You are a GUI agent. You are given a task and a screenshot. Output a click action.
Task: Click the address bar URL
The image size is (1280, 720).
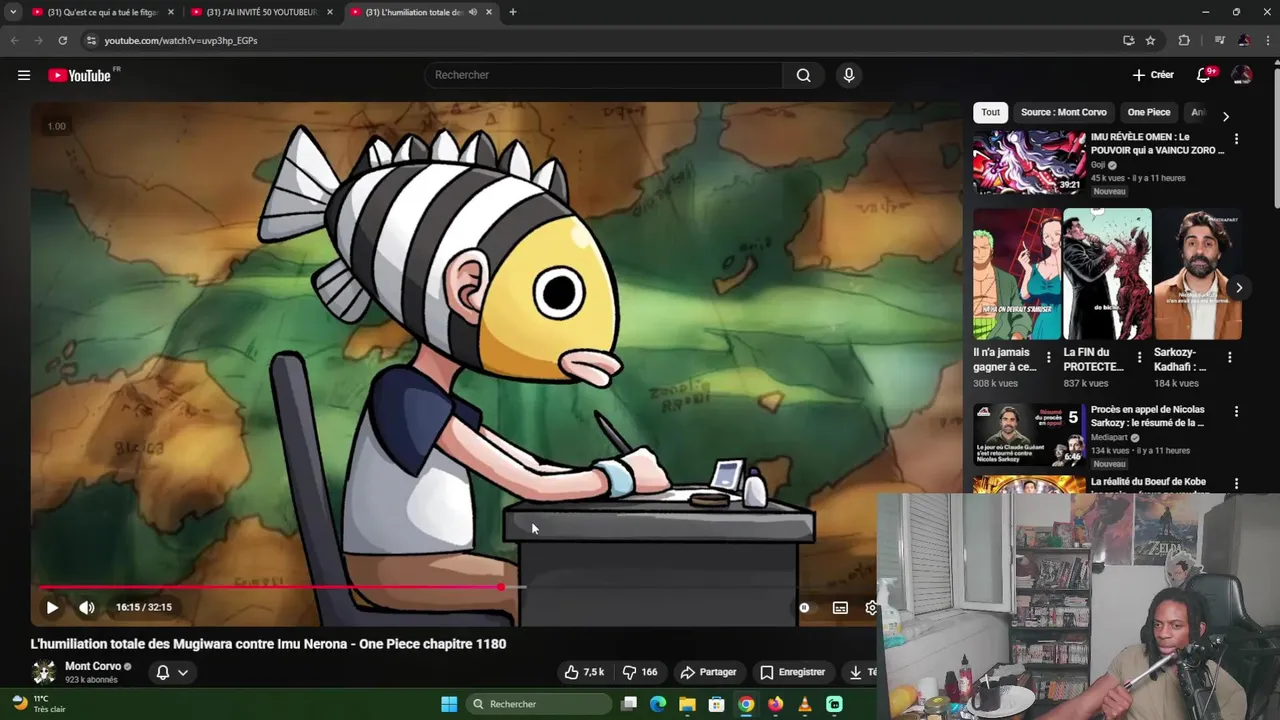(x=181, y=41)
